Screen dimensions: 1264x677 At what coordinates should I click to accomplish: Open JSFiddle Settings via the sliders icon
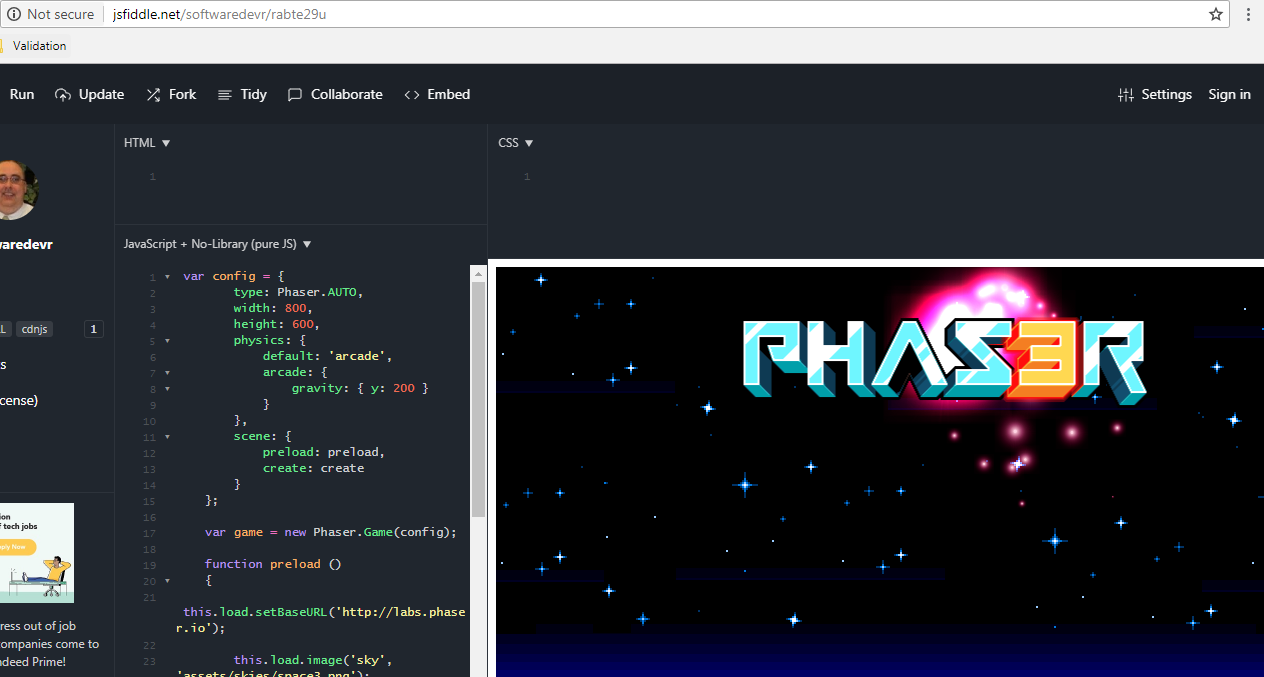[1128, 94]
